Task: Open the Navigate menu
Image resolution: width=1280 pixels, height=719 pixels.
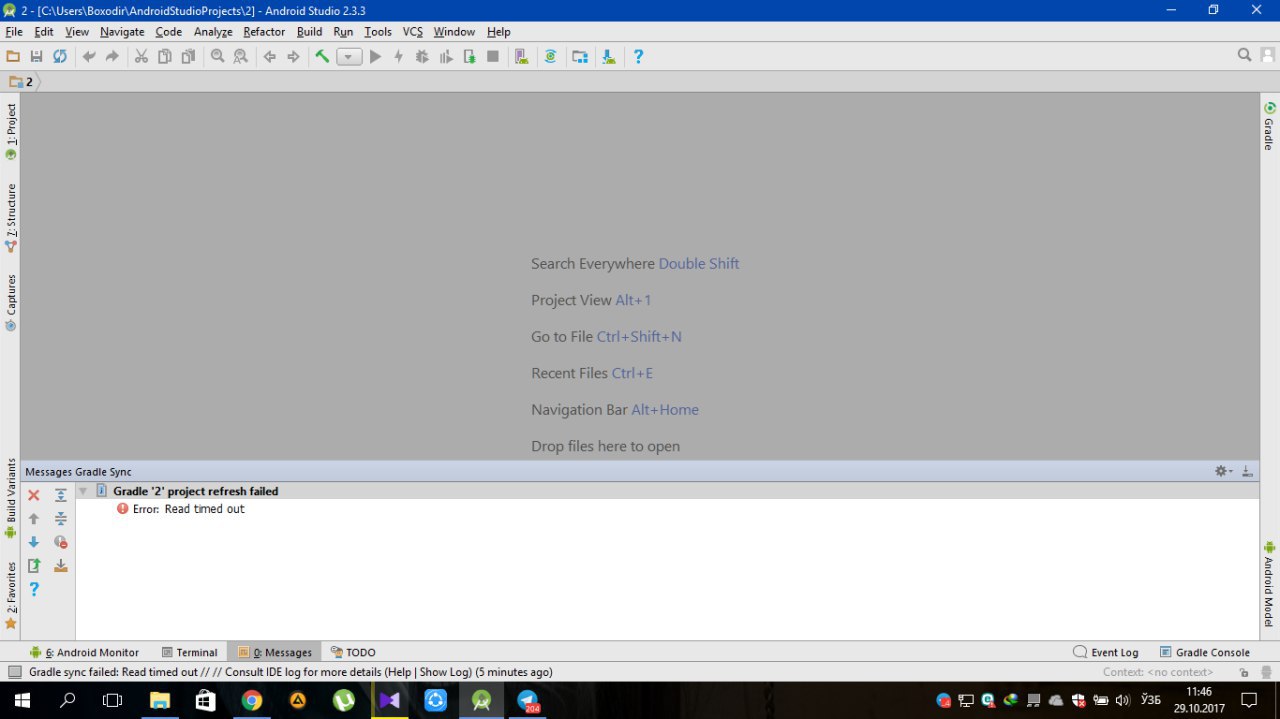Action: click(x=122, y=32)
